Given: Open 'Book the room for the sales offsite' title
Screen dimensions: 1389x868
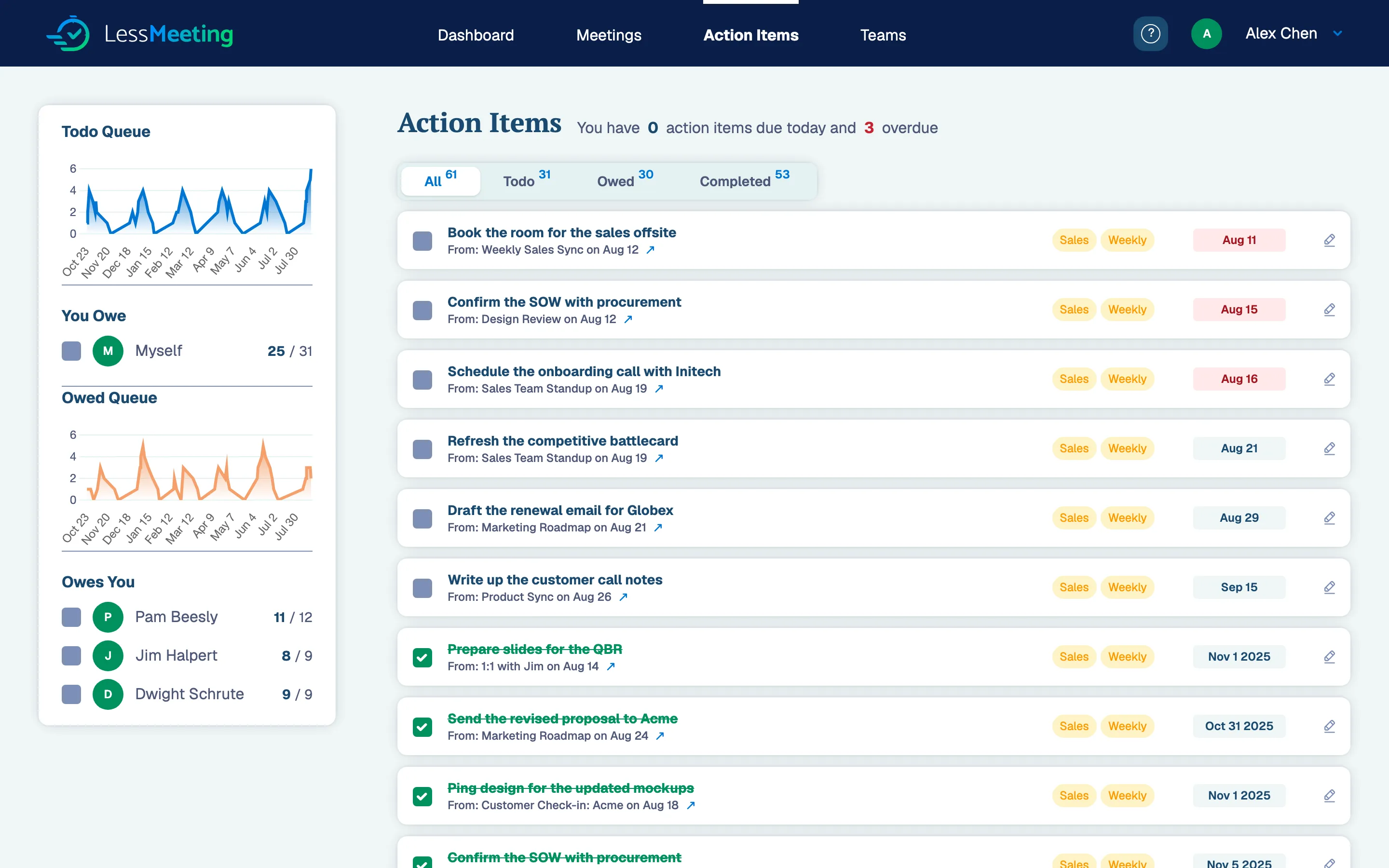Looking at the screenshot, I should coord(561,232).
